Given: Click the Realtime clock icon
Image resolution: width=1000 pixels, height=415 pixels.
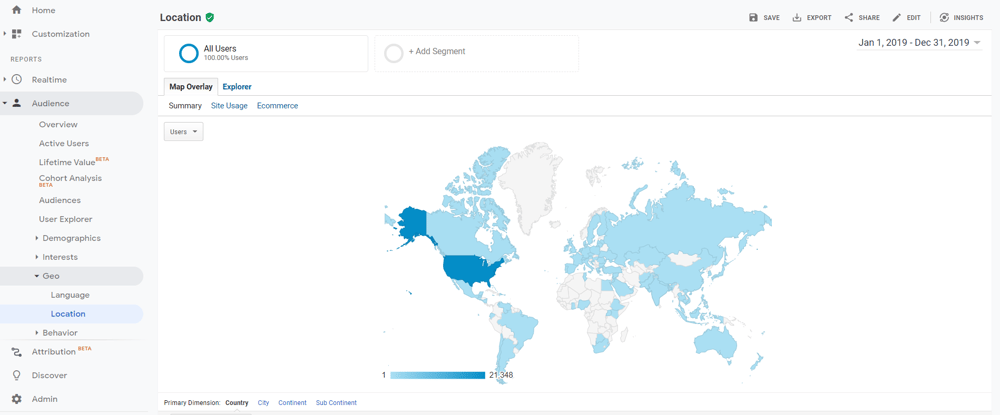Looking at the screenshot, I should coord(17,80).
